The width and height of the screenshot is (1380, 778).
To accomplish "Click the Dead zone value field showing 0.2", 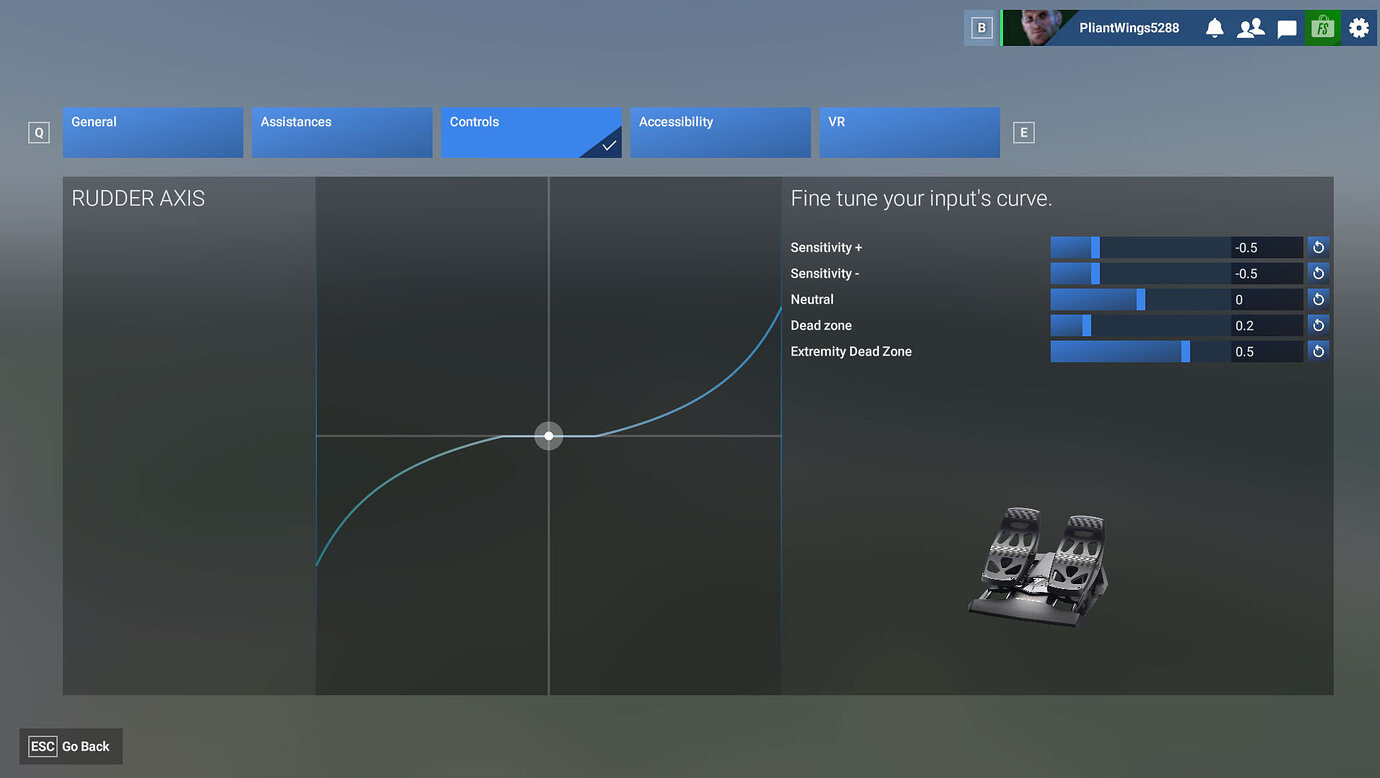I will click(x=1266, y=325).
